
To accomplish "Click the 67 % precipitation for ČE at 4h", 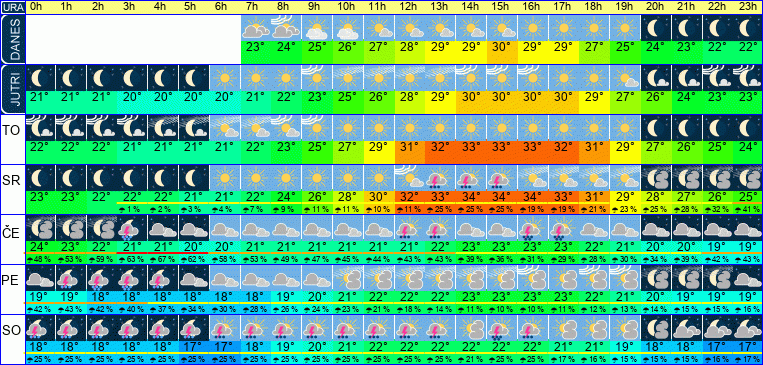I will coord(163,259).
